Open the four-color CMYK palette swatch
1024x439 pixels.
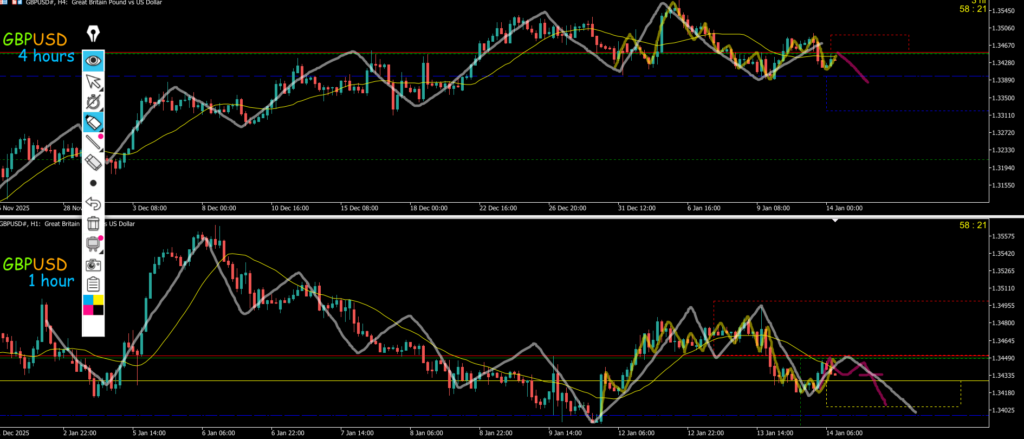coord(94,304)
